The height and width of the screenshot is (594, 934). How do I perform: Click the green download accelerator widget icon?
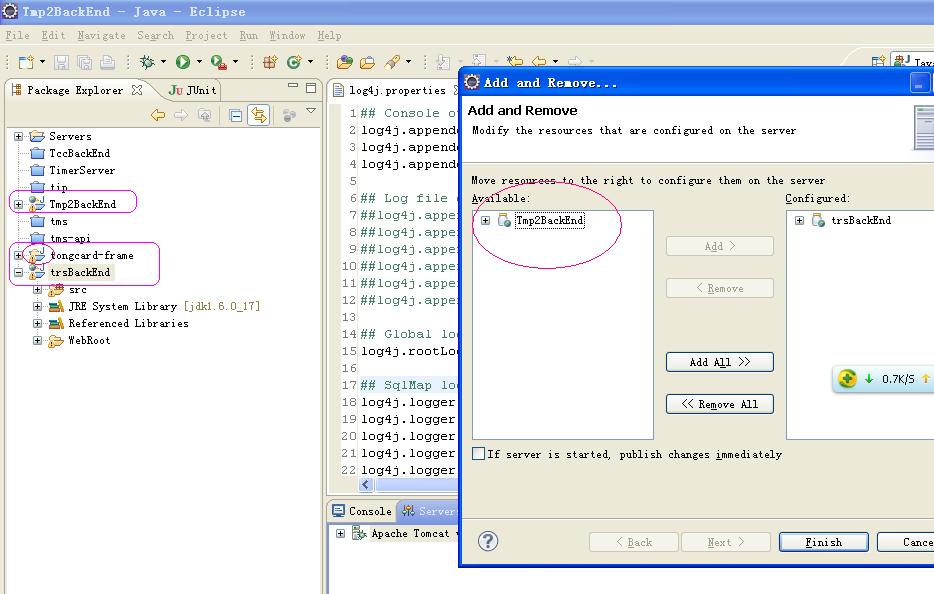(x=847, y=378)
